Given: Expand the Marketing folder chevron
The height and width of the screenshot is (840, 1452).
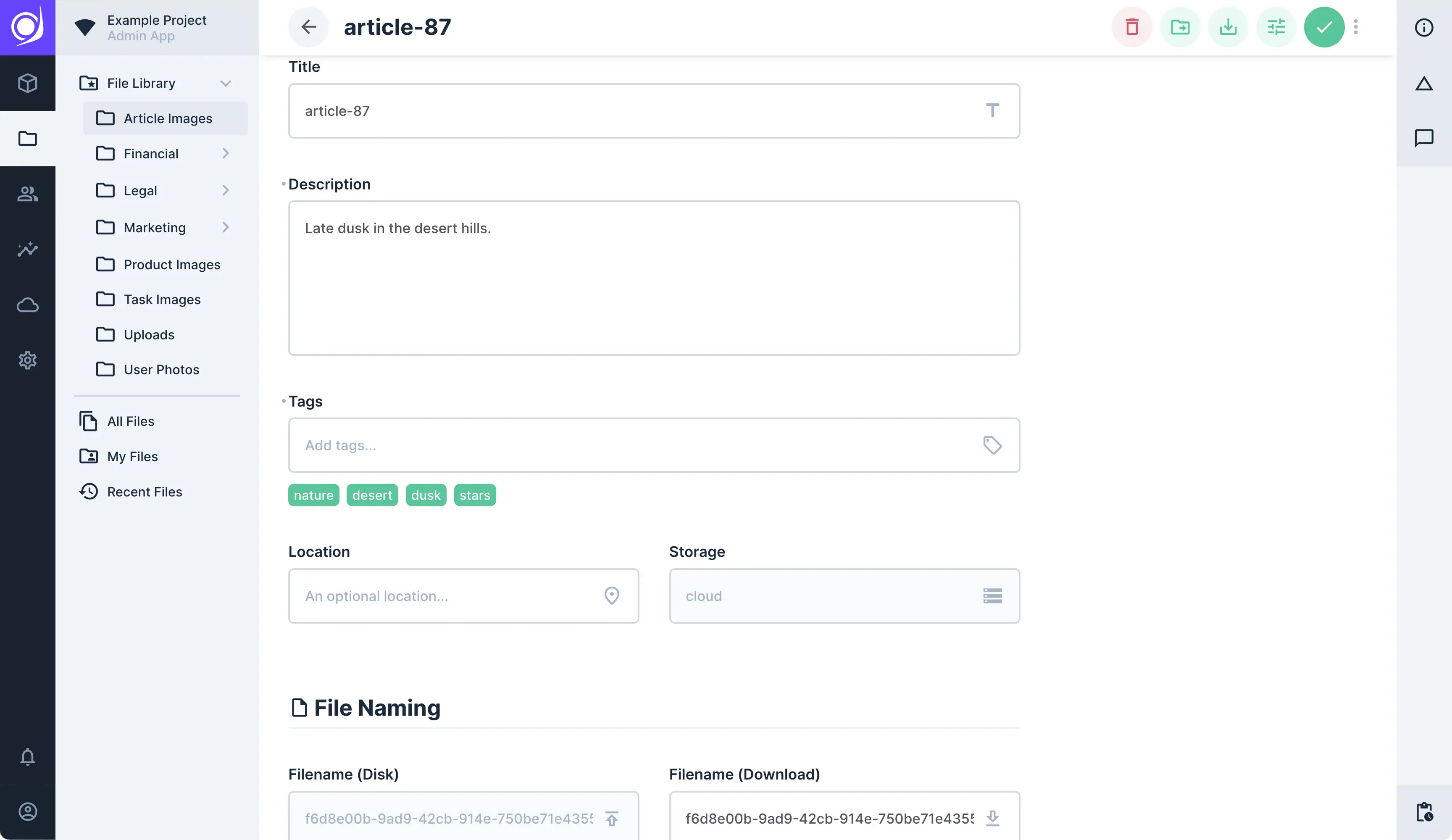Looking at the screenshot, I should tap(226, 228).
